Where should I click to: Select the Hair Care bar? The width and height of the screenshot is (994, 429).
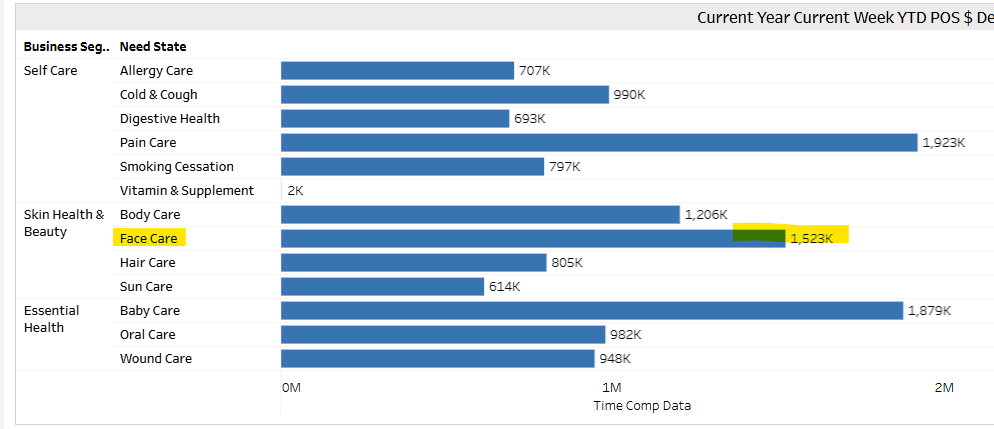pos(413,263)
